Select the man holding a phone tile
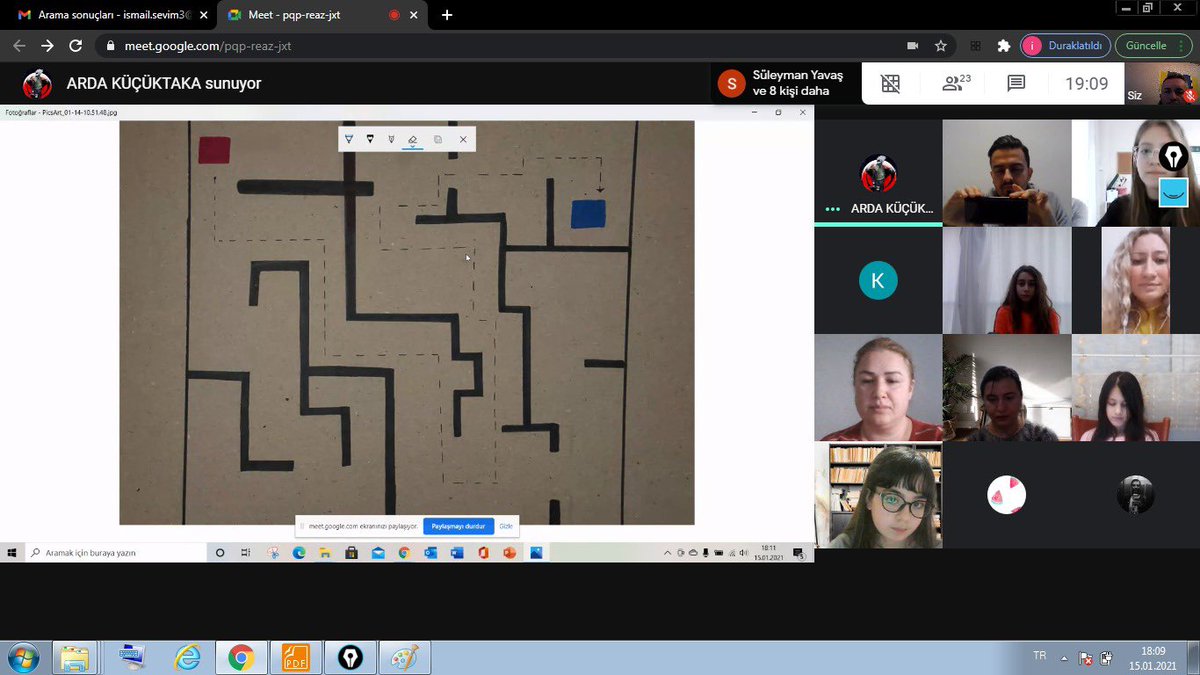1200x675 pixels. pos(1007,173)
